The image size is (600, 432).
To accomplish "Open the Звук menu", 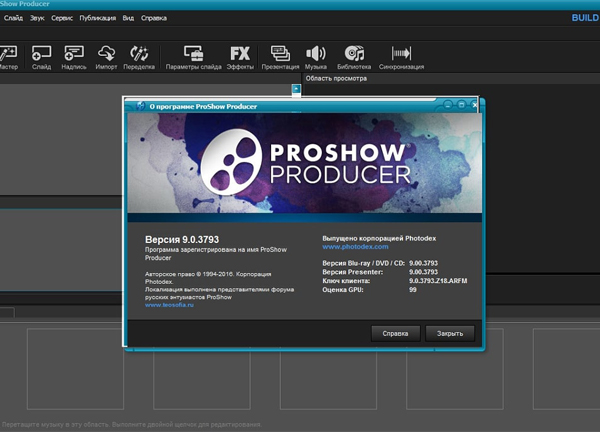I will point(36,18).
